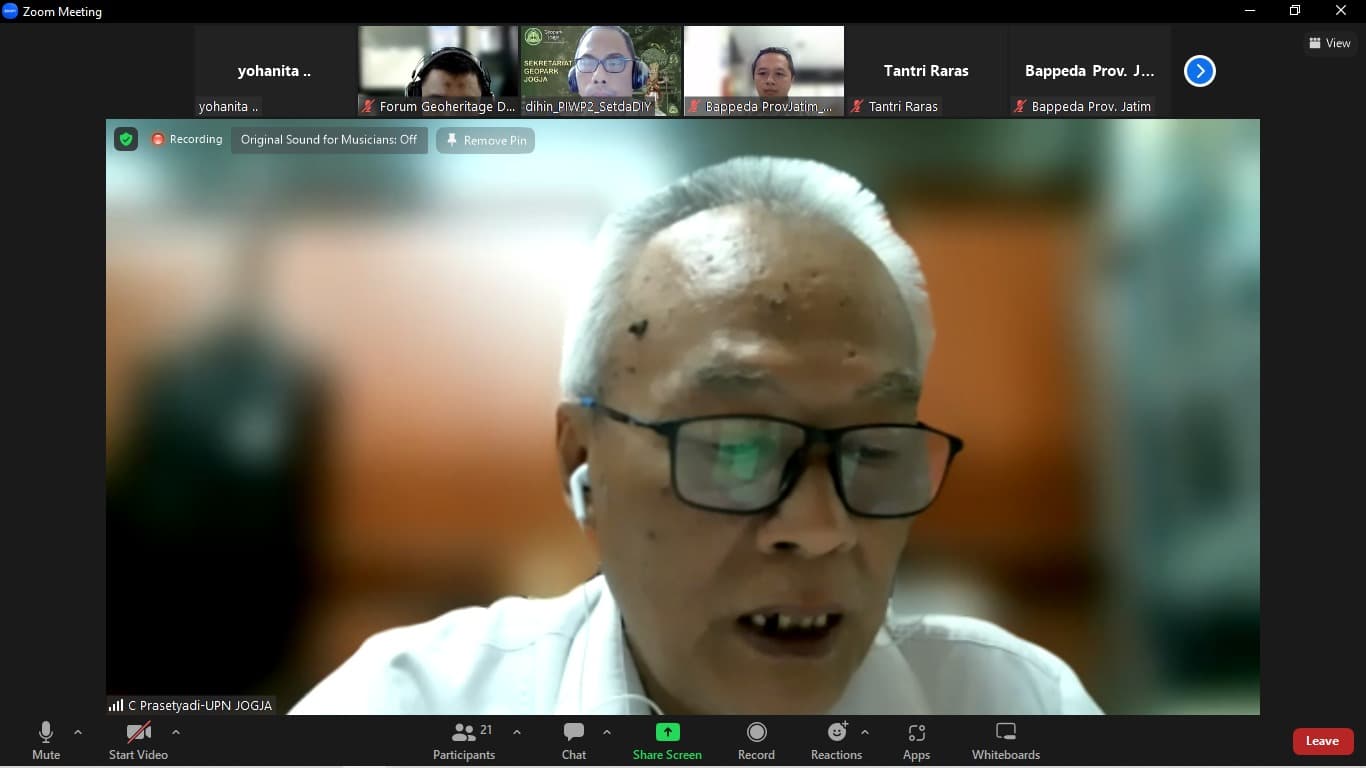Remove Pin from the speaker video
The width and height of the screenshot is (1366, 768).
(x=485, y=141)
